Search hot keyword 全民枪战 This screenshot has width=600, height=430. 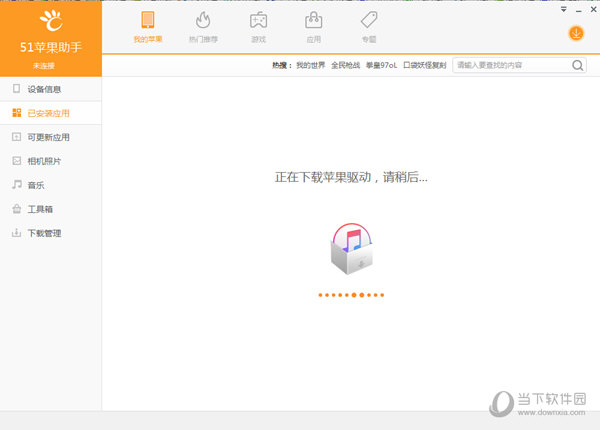(x=346, y=65)
